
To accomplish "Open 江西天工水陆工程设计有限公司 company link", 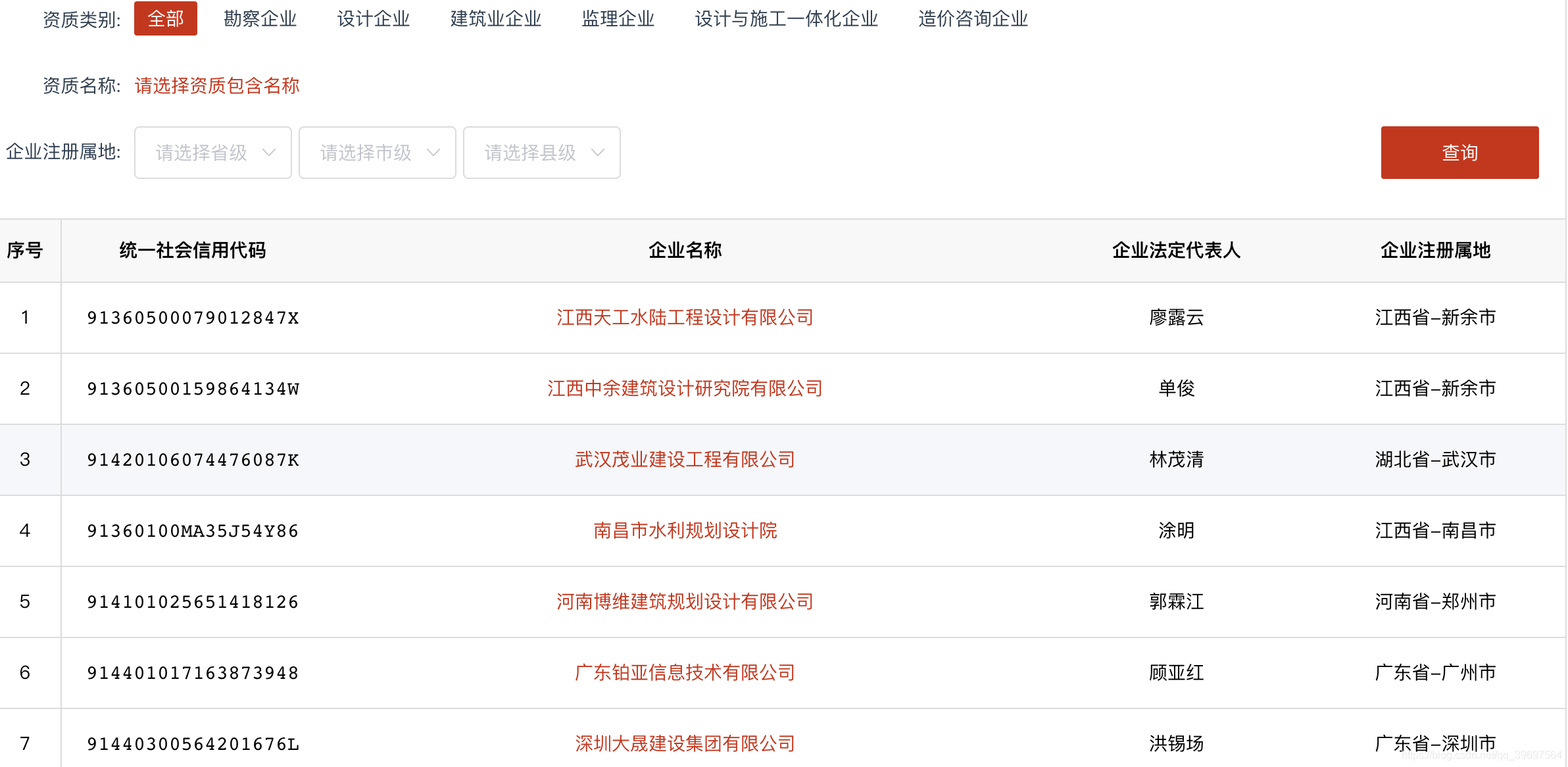I will tap(685, 318).
